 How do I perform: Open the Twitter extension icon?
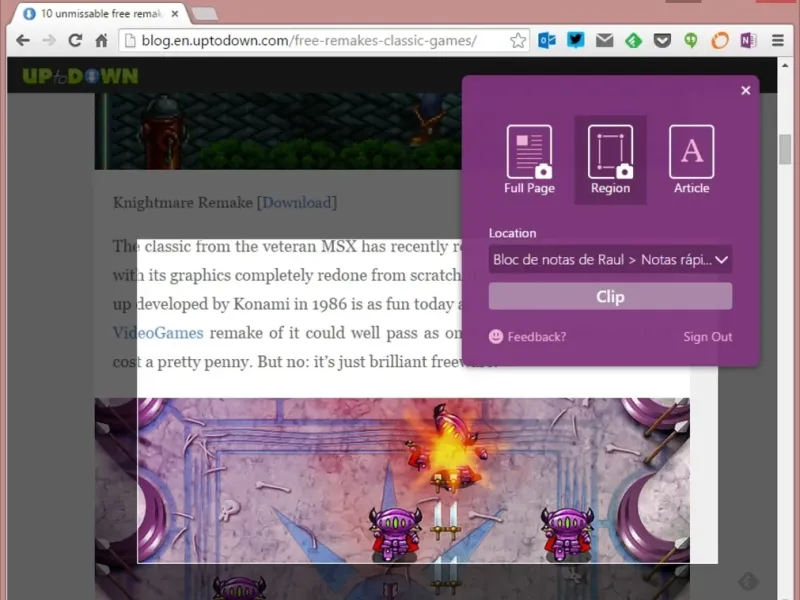(576, 40)
